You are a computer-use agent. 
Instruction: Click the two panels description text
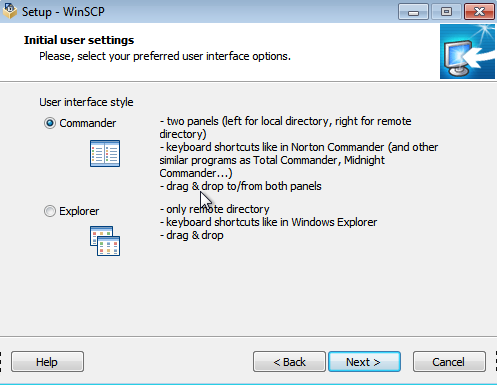[x=285, y=128]
